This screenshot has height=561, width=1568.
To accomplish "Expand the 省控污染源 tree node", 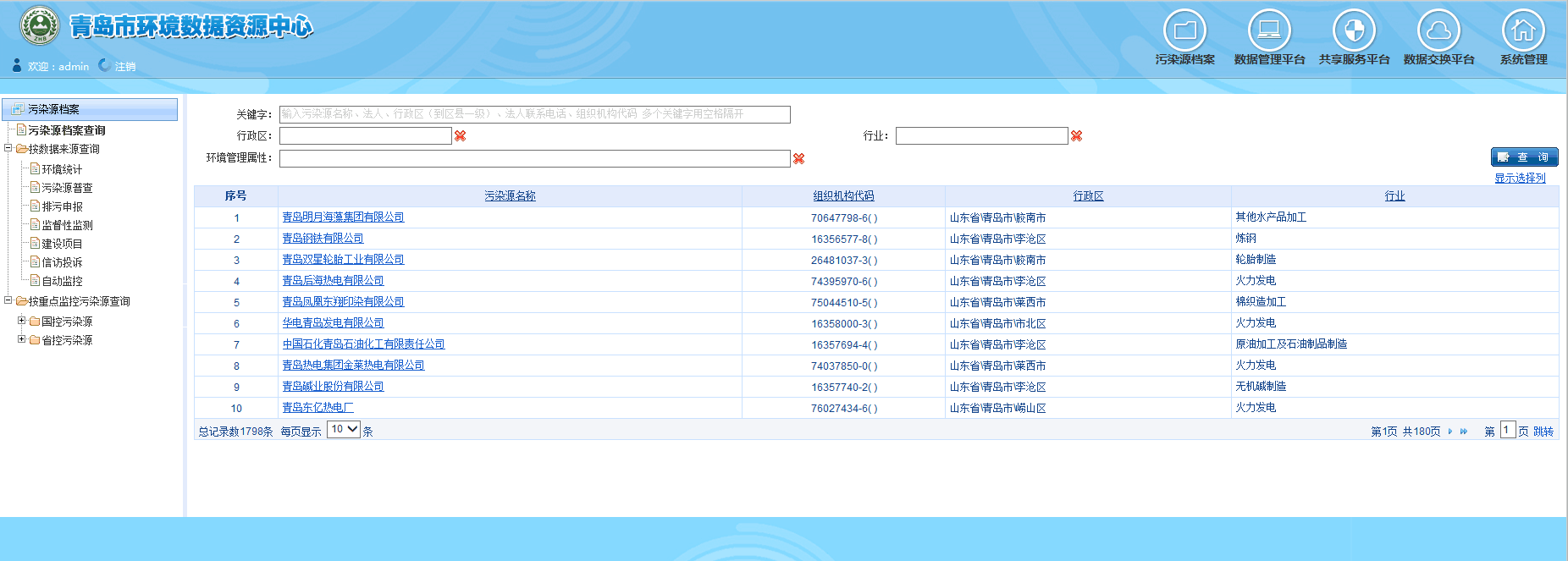I will click(21, 339).
